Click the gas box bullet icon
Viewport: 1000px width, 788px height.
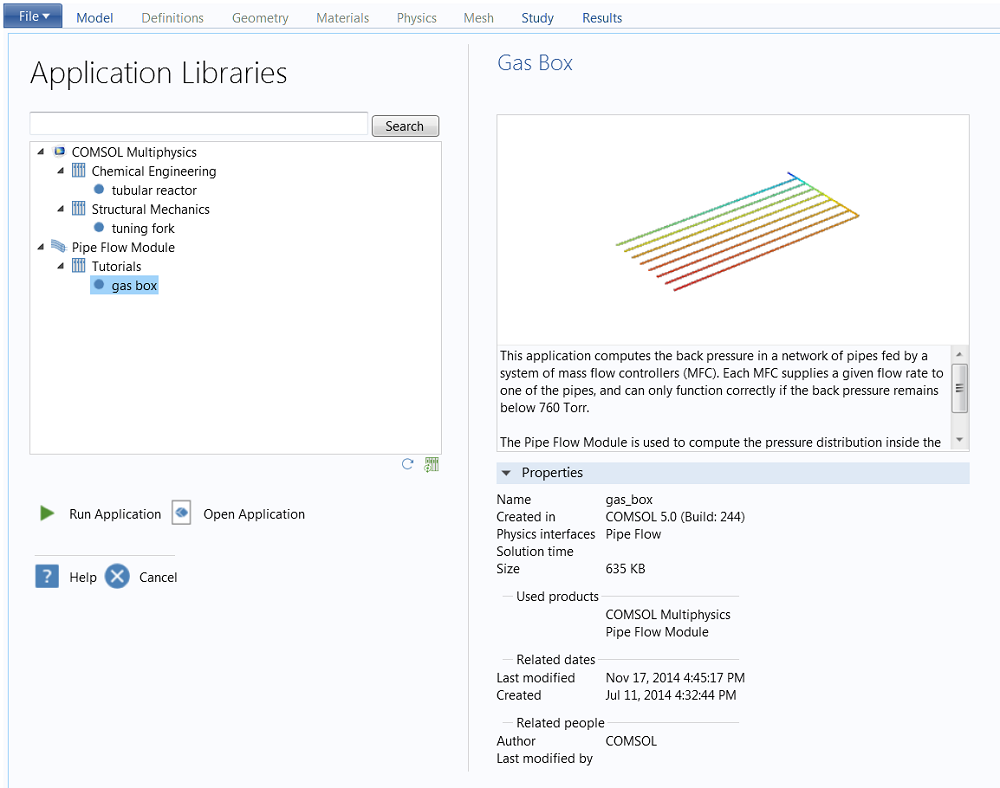point(99,284)
